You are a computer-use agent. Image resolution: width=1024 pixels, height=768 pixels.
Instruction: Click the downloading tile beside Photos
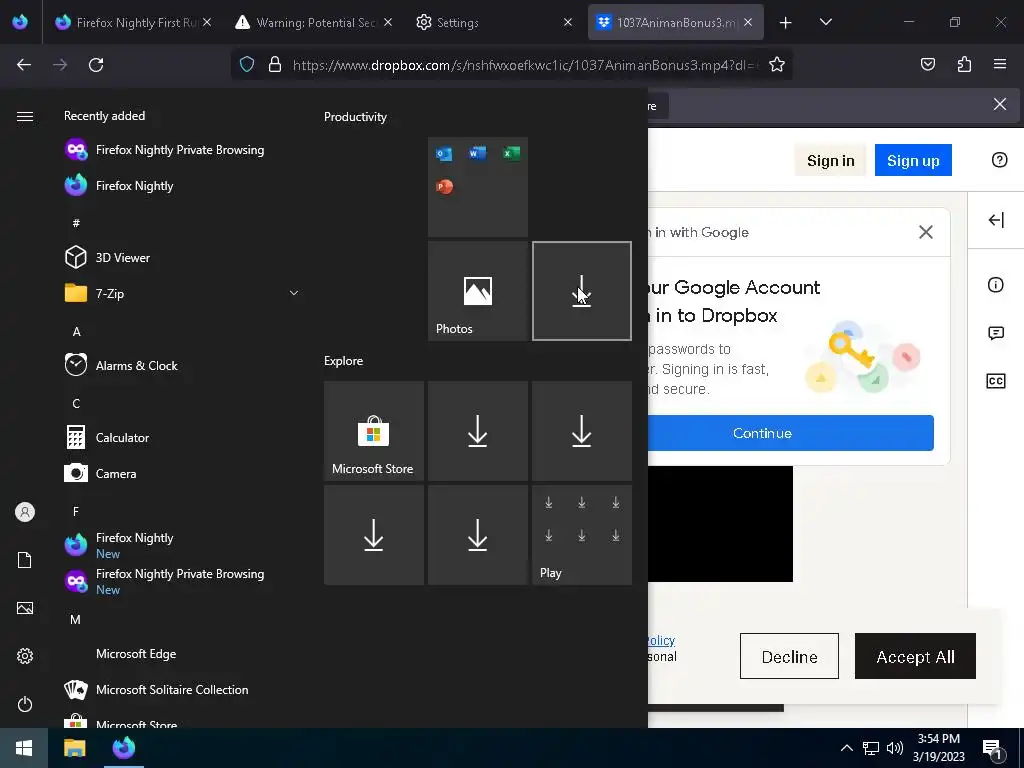[582, 291]
